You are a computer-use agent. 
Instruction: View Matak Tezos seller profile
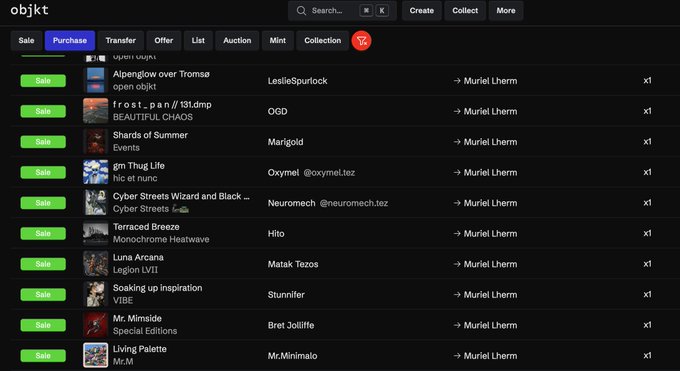pyautogui.click(x=293, y=264)
